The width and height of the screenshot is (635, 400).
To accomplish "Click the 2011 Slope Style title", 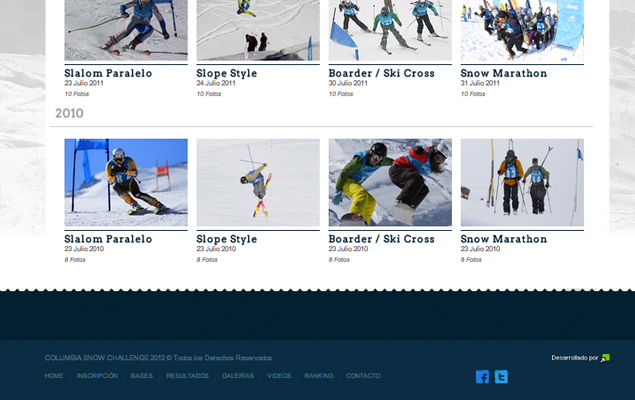I will pyautogui.click(x=227, y=73).
